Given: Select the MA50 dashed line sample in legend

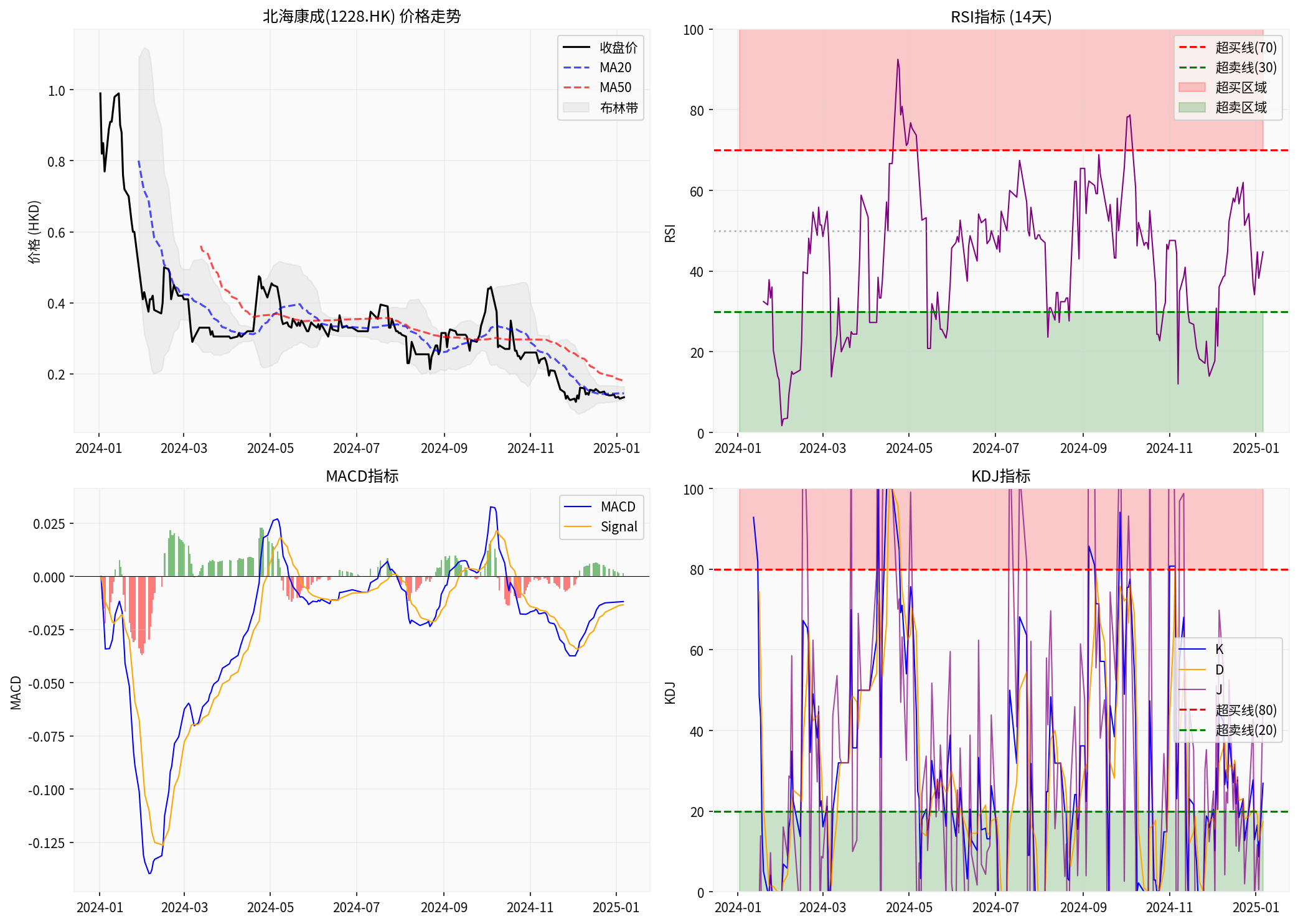Looking at the screenshot, I should pyautogui.click(x=576, y=88).
